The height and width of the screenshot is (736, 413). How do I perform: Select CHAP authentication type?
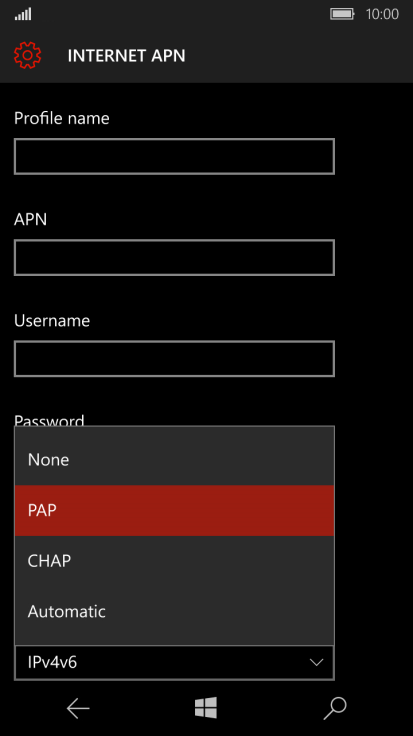click(174, 561)
